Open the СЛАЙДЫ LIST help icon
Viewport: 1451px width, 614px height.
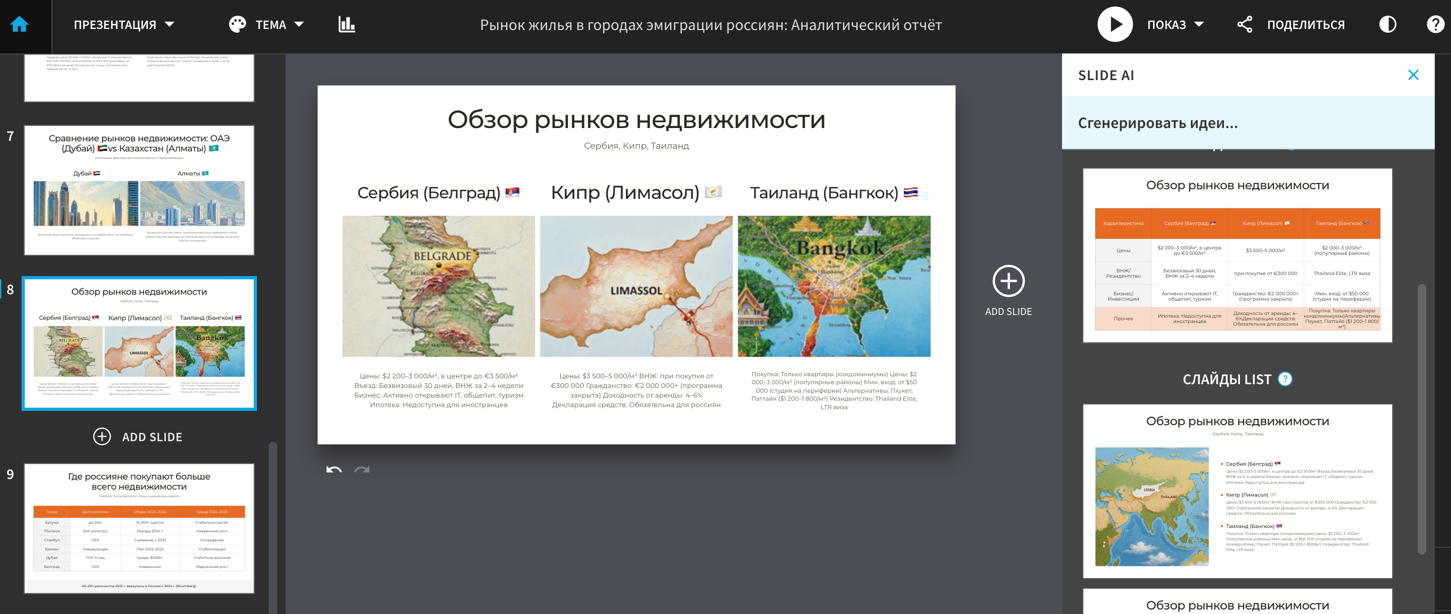tap(1285, 379)
